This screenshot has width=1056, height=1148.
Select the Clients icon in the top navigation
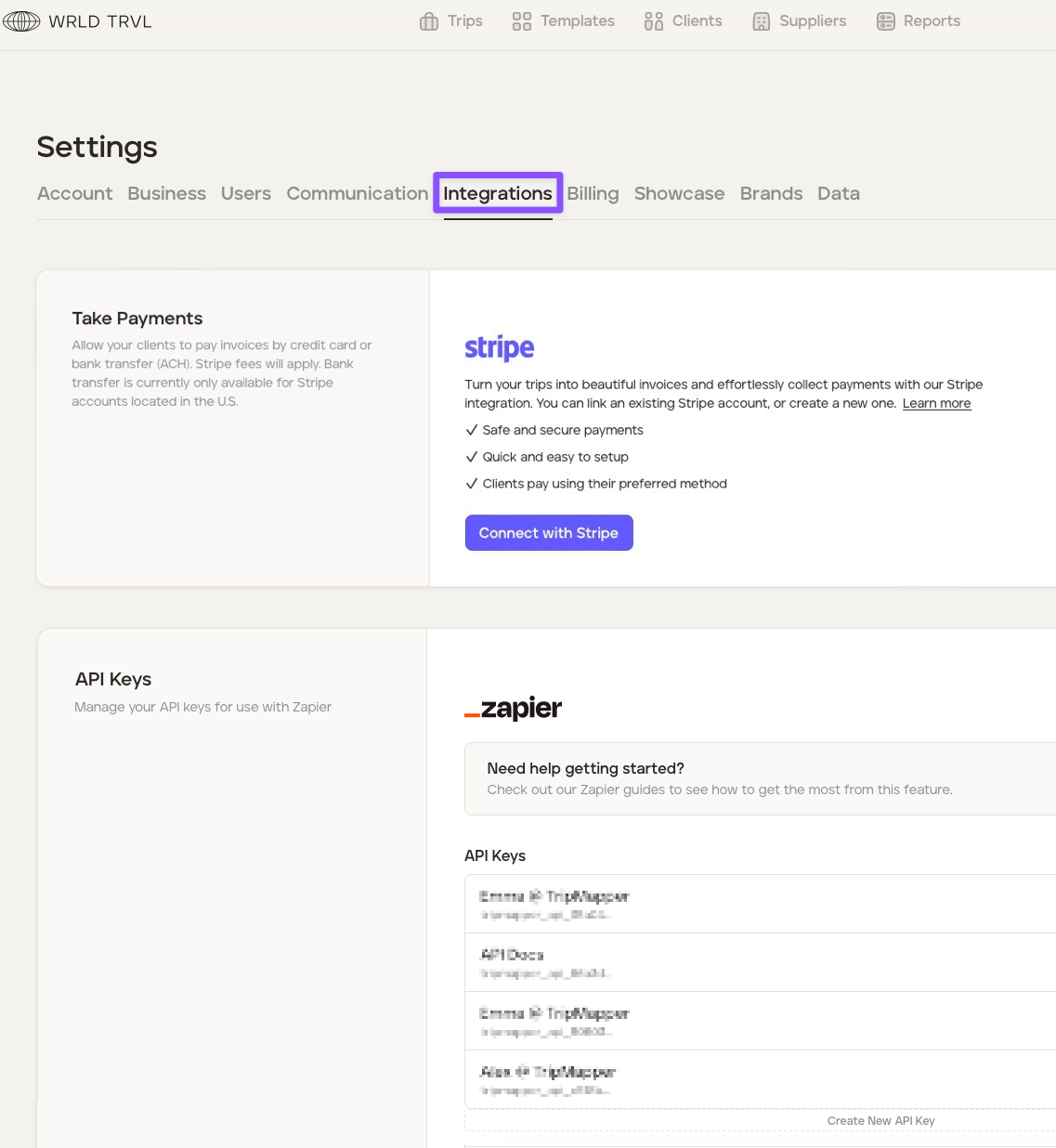(x=654, y=21)
